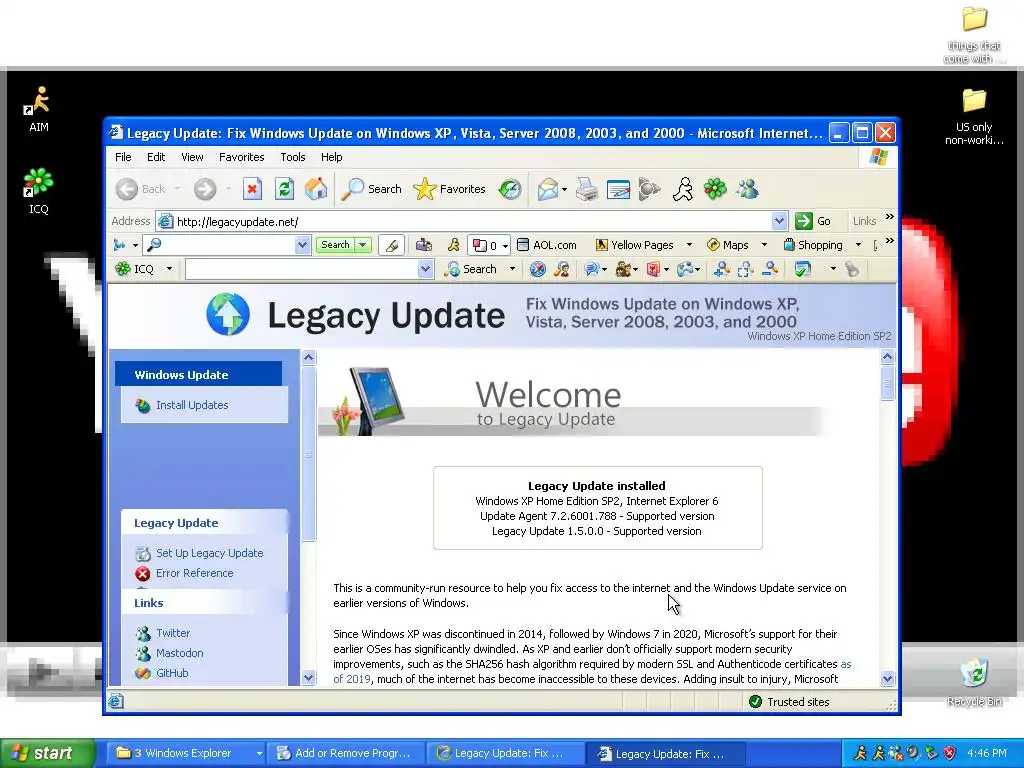The height and width of the screenshot is (768, 1024).
Task: Click the green Go button
Action: click(814, 221)
